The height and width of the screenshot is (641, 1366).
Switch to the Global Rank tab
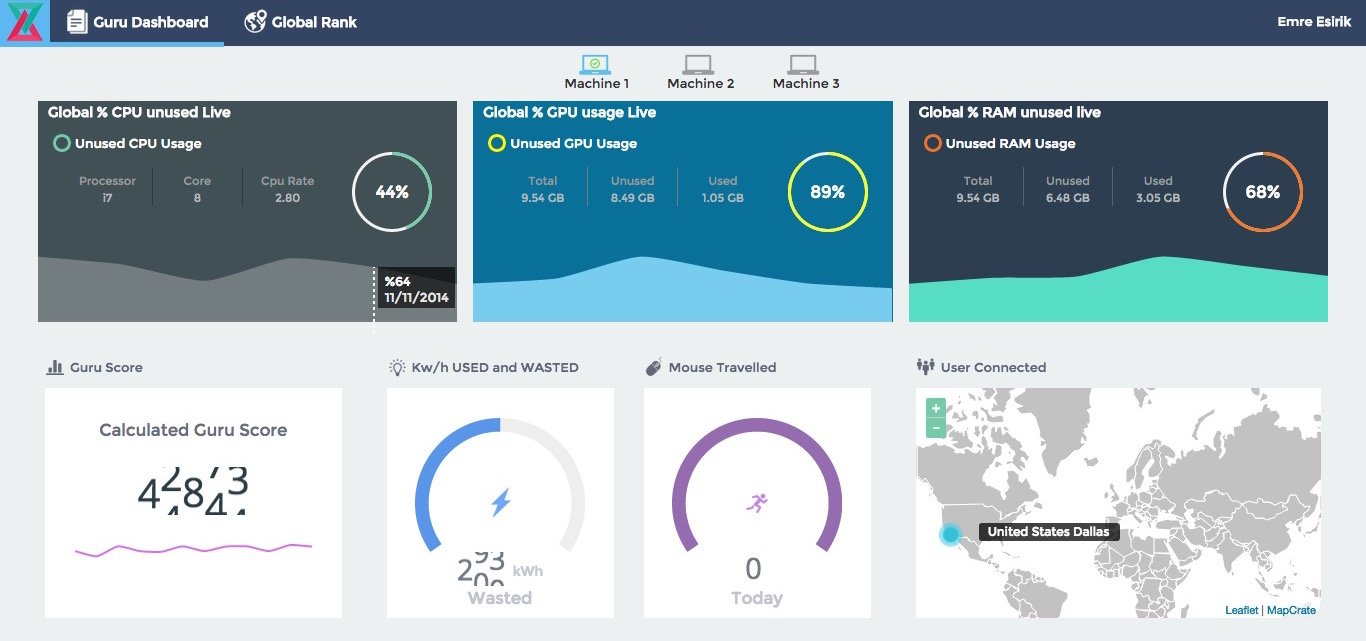(x=301, y=22)
